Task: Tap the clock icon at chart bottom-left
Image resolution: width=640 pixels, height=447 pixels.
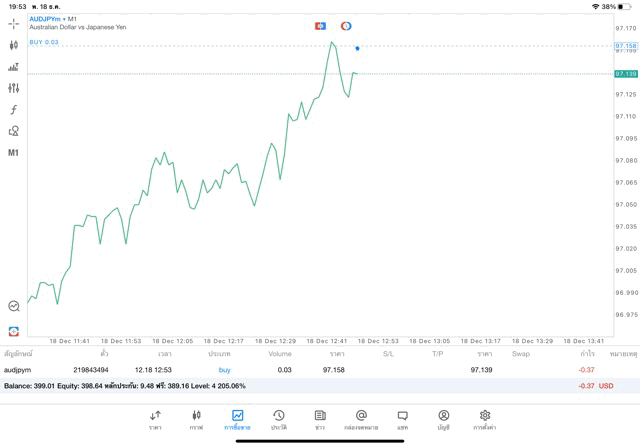Action: point(13,306)
